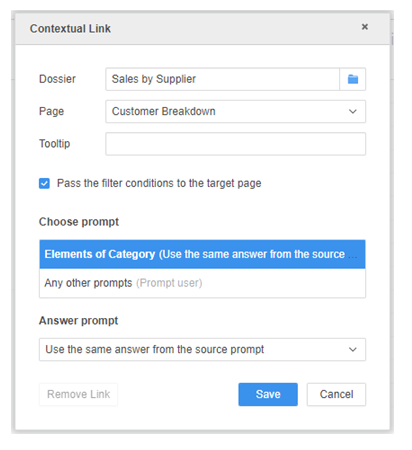The height and width of the screenshot is (450, 412).
Task: Click the Contextual Link title bar
Action: pos(202,28)
